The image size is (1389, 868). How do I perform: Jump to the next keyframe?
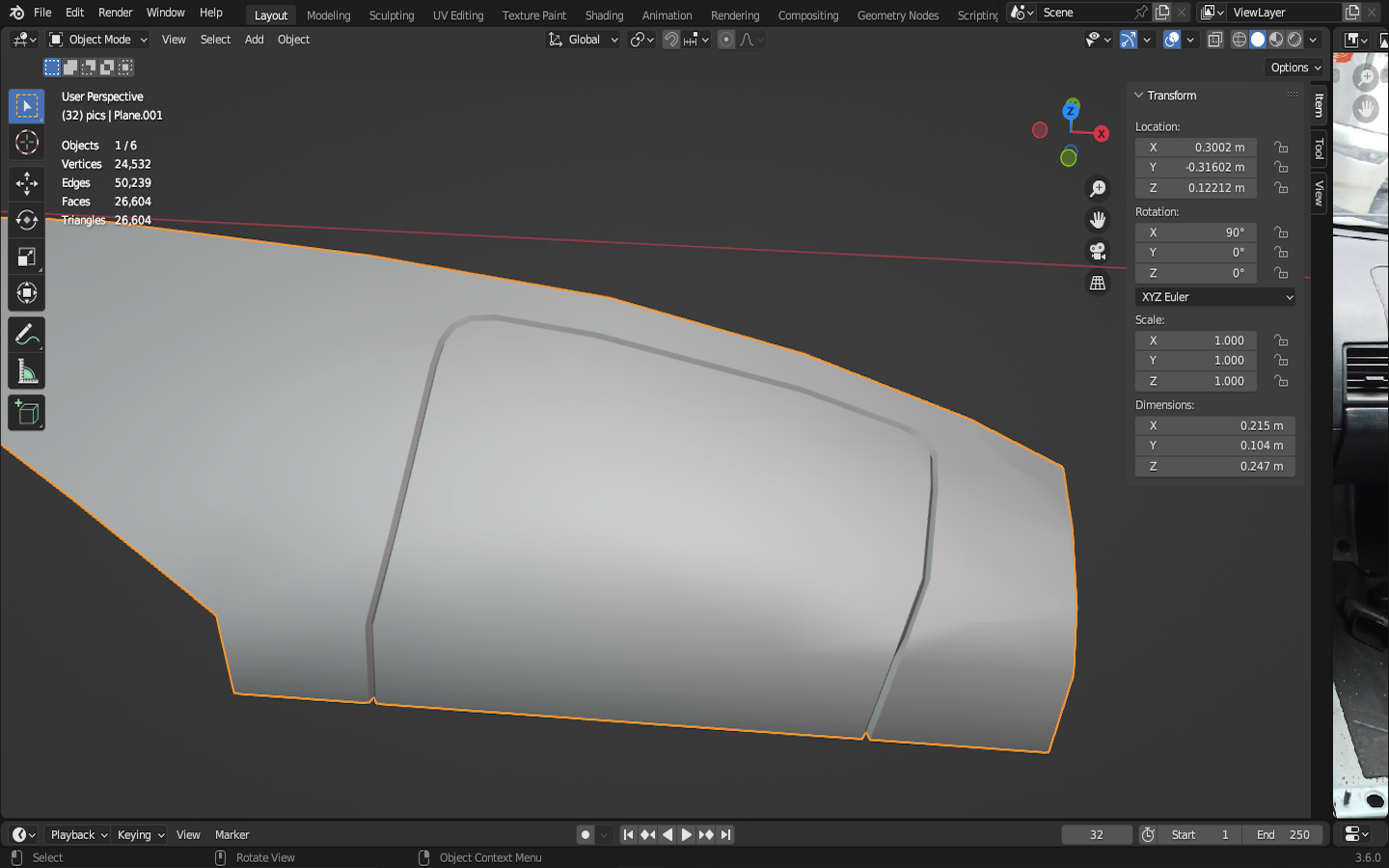(706, 835)
